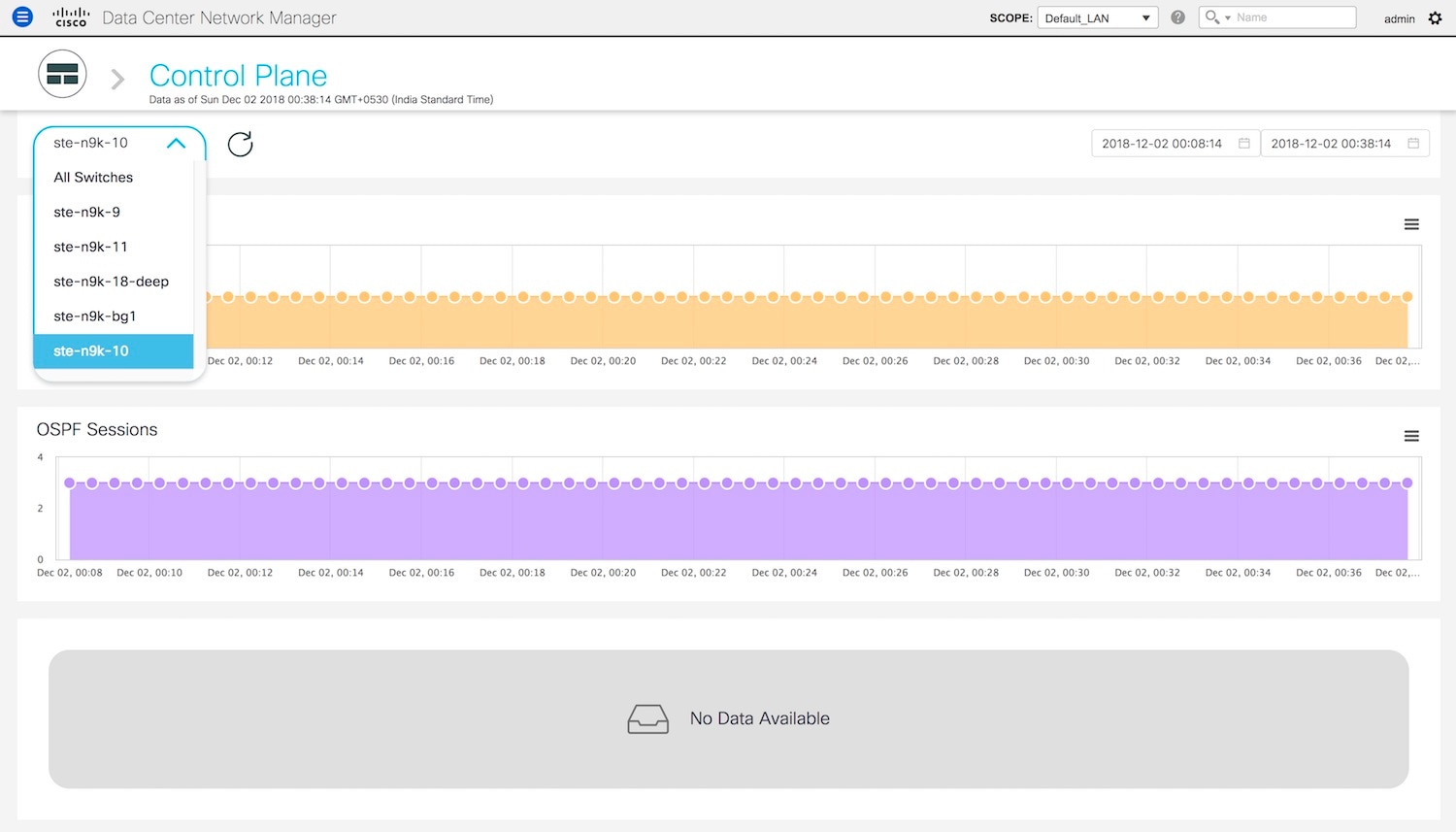Choose ste-n9k-11 in the switch list

pyautogui.click(x=114, y=247)
